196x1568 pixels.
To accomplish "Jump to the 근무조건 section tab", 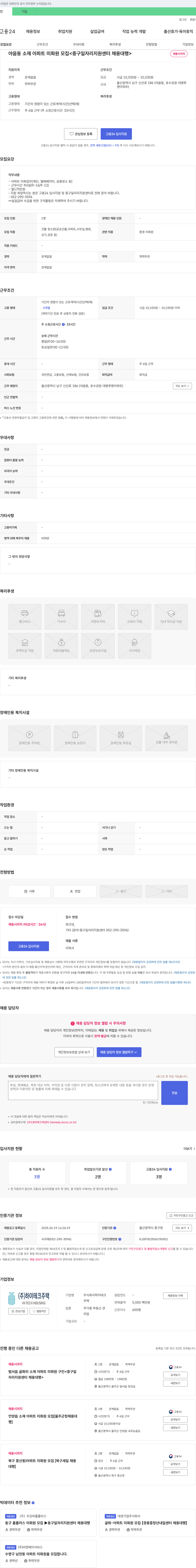I will tap(42, 44).
